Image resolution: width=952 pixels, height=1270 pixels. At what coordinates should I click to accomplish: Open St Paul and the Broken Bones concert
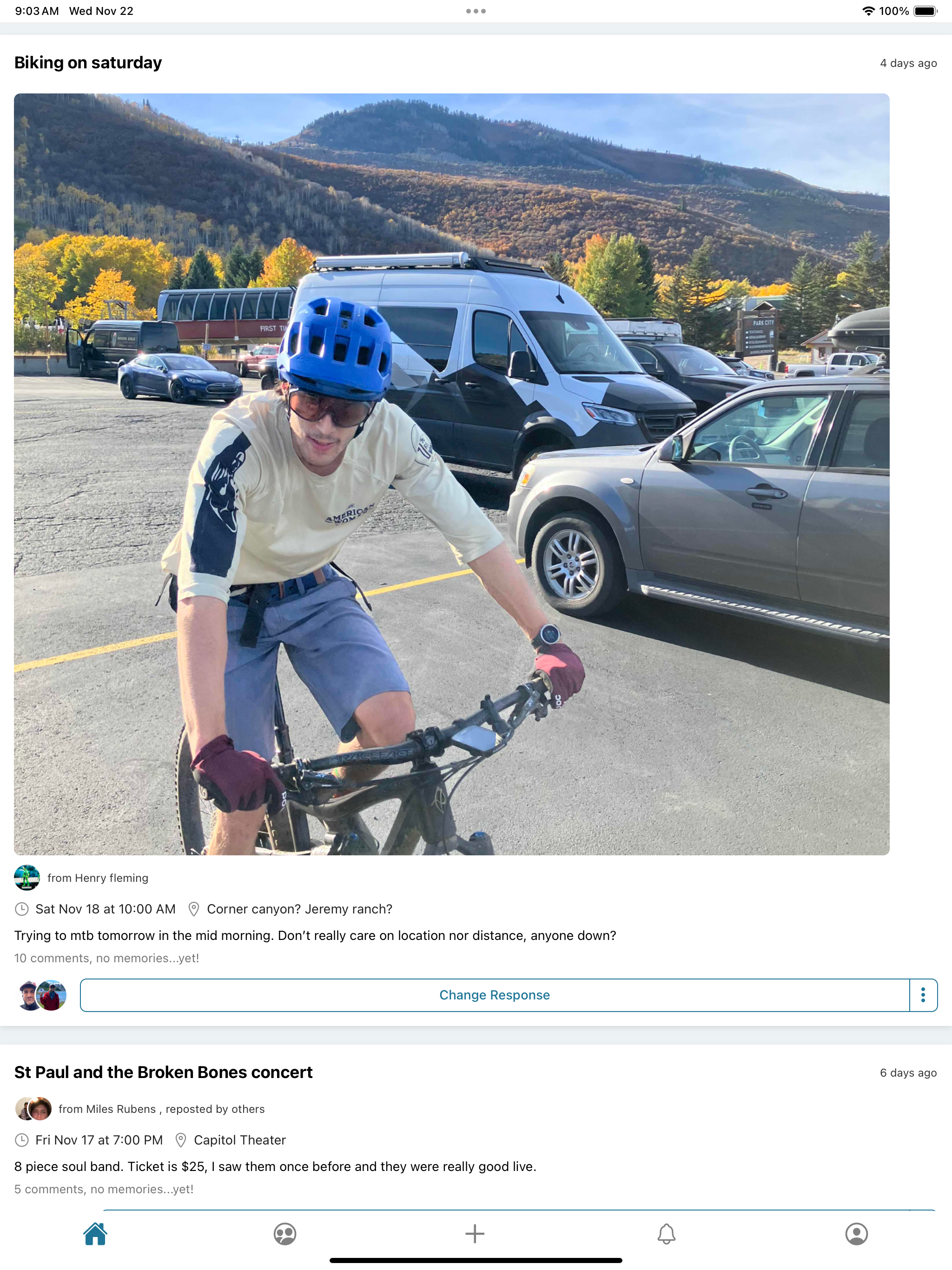pyautogui.click(x=163, y=1072)
